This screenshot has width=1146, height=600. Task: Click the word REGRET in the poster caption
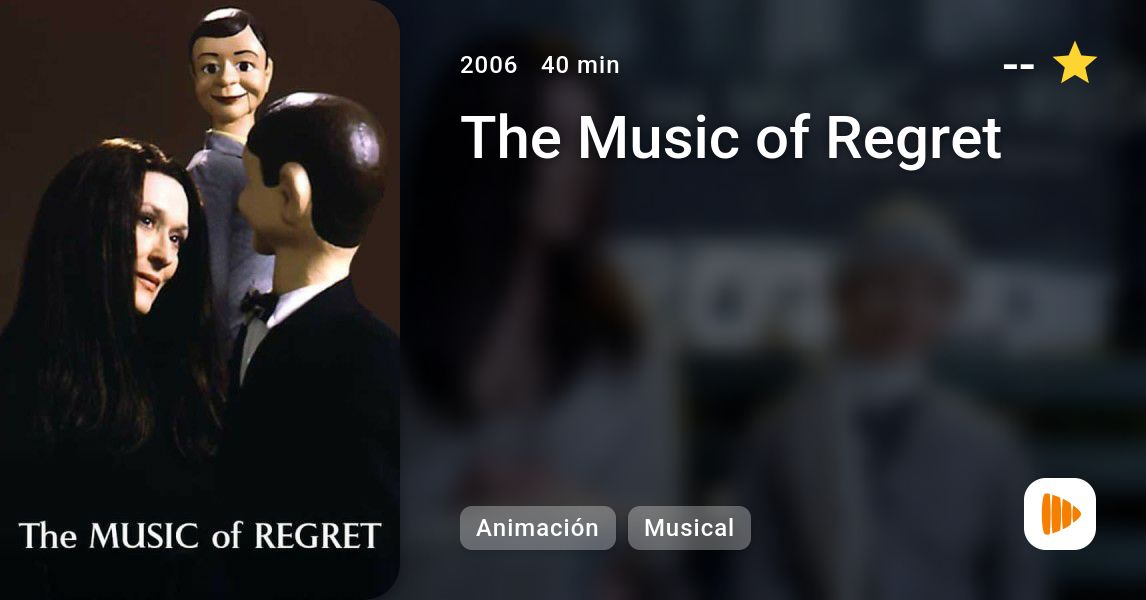coord(317,536)
